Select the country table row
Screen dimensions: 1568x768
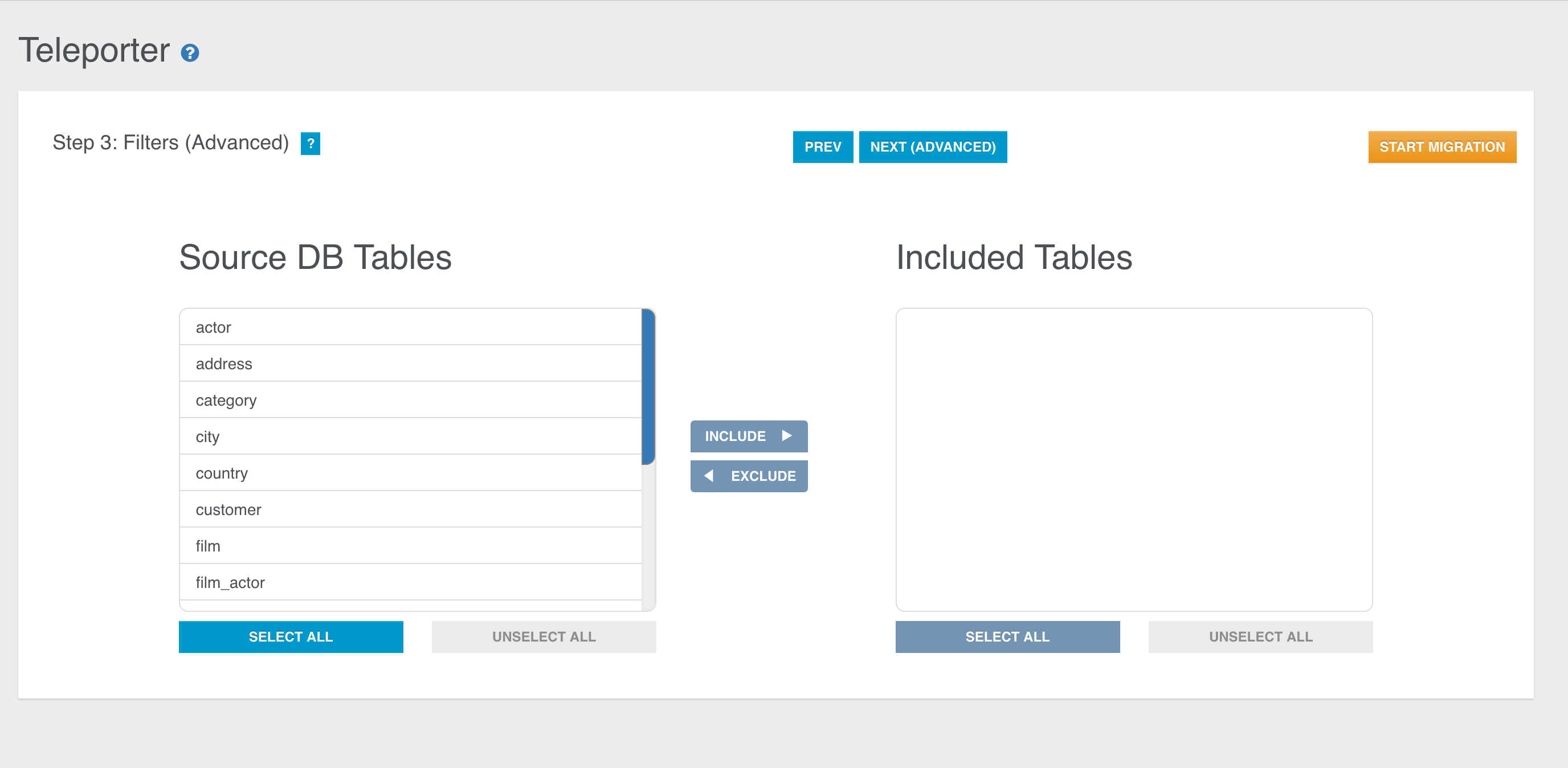click(x=411, y=473)
